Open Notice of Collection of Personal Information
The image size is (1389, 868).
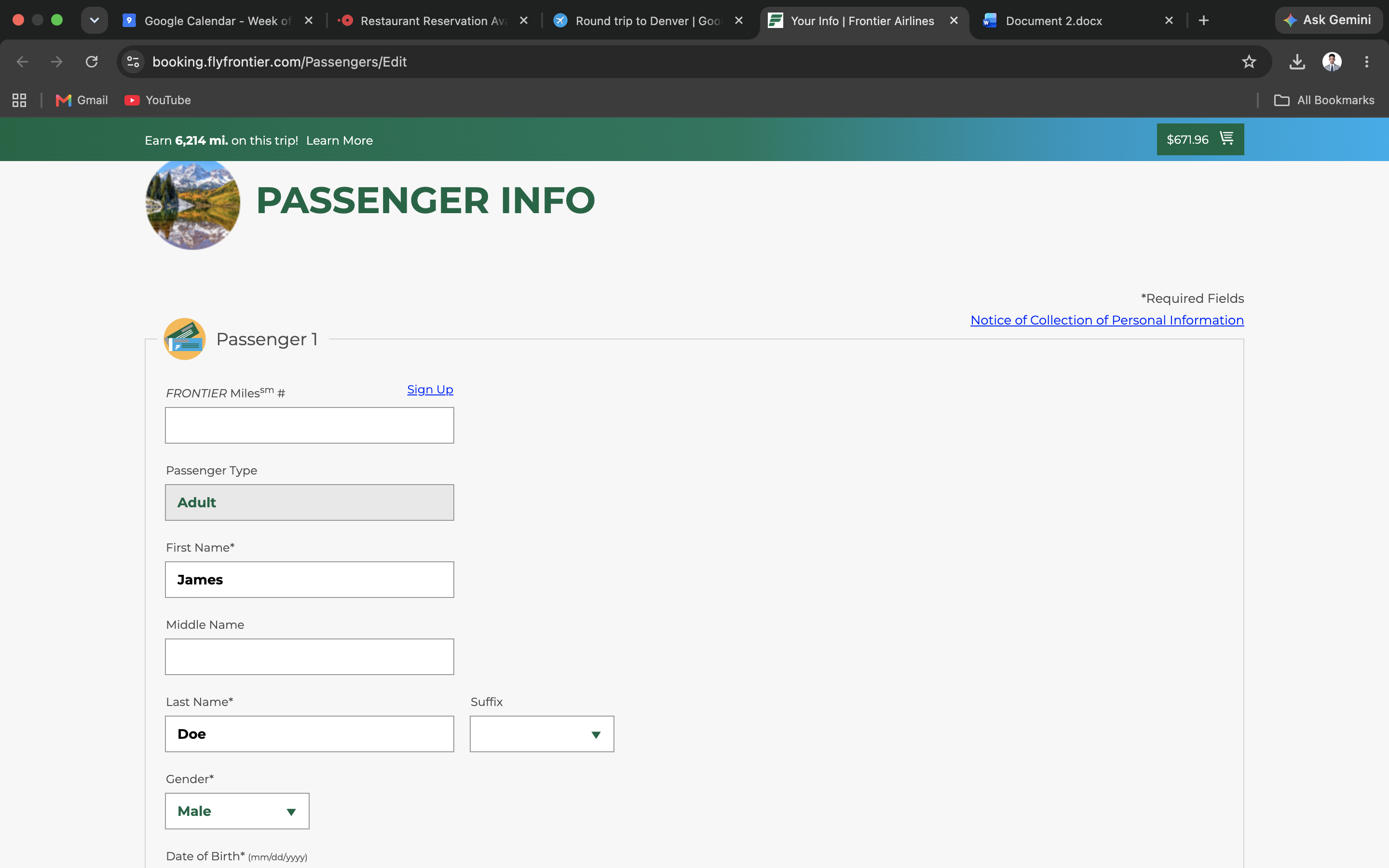(1106, 320)
